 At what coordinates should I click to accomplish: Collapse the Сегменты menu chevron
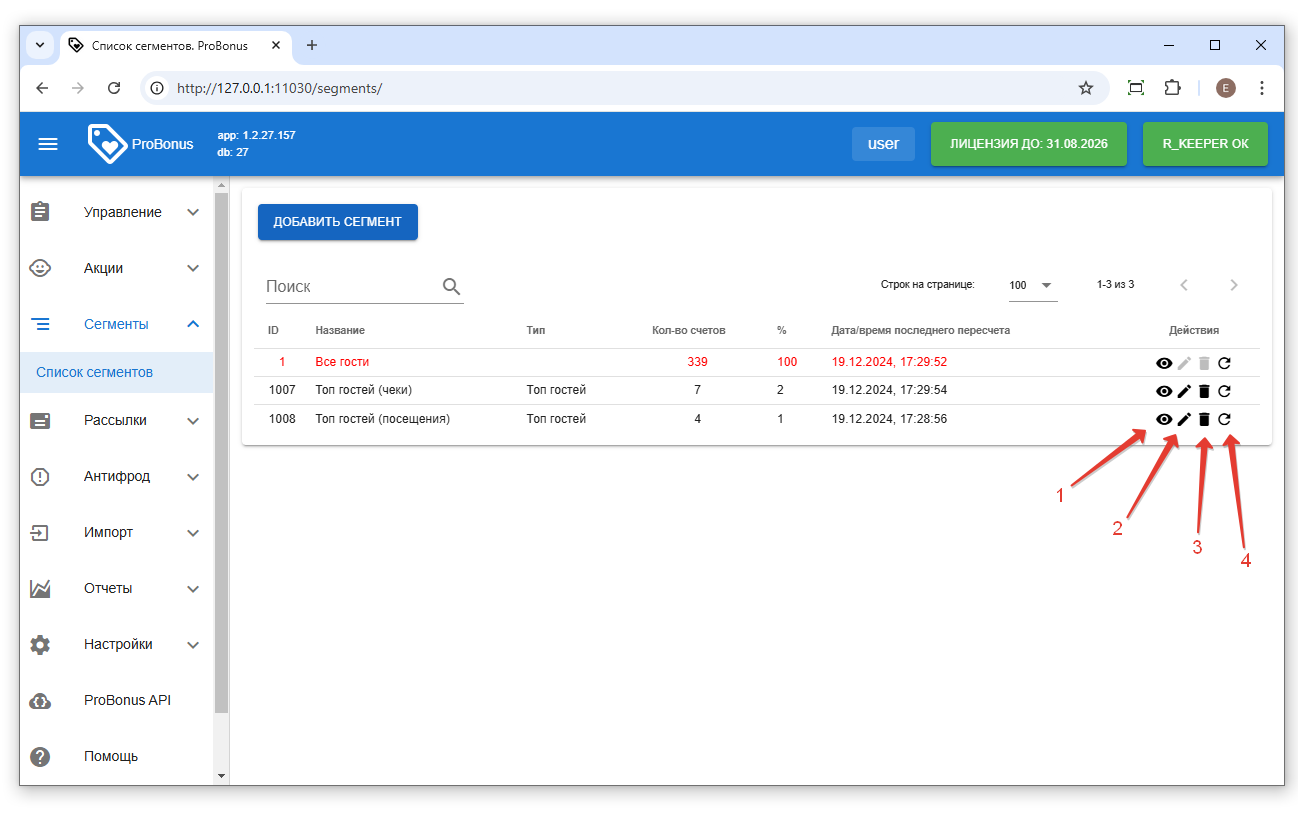click(x=194, y=324)
